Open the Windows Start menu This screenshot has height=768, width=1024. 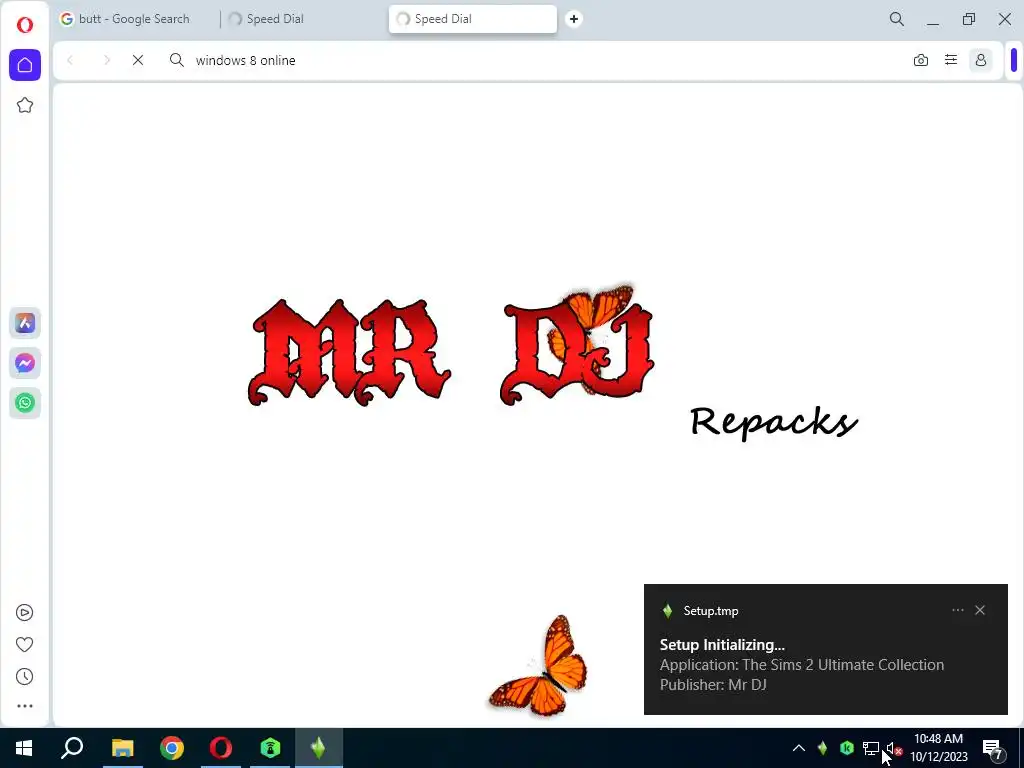[24, 748]
